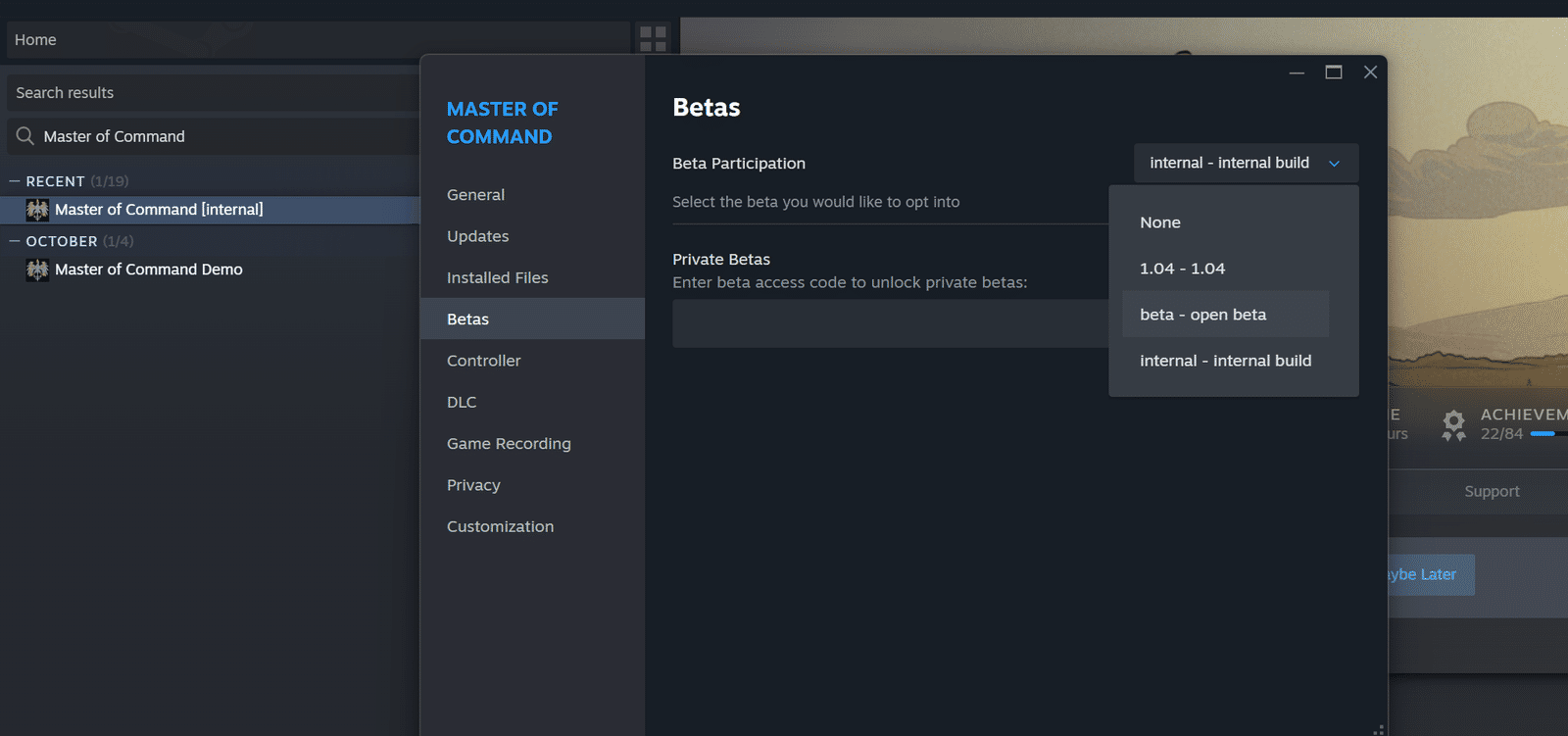Viewport: 1568px width, 736px height.
Task: Open the Game Recording tab
Action: (x=532, y=443)
